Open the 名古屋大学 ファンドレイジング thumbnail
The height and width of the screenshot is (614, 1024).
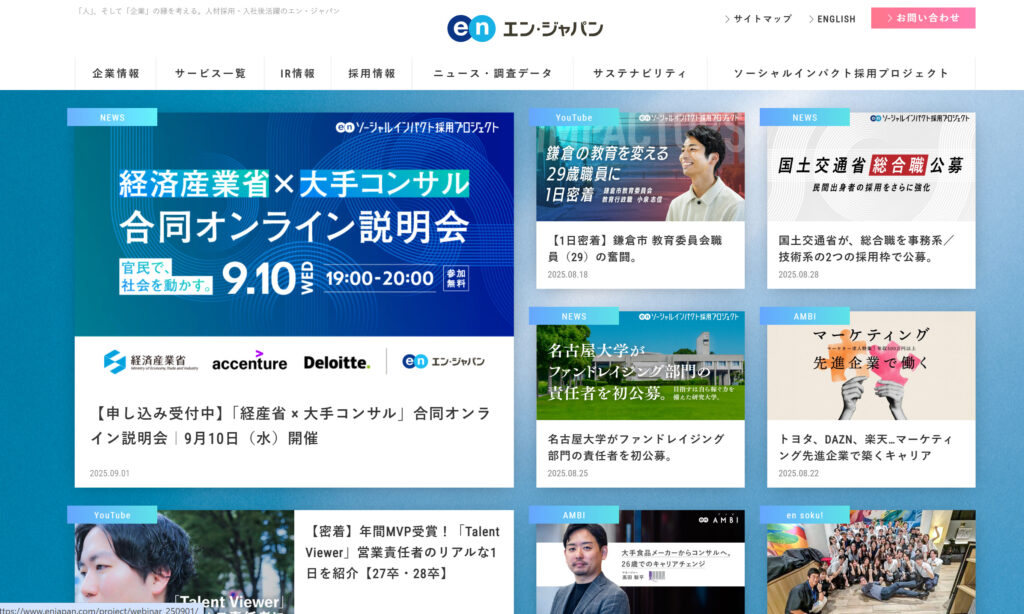[640, 366]
